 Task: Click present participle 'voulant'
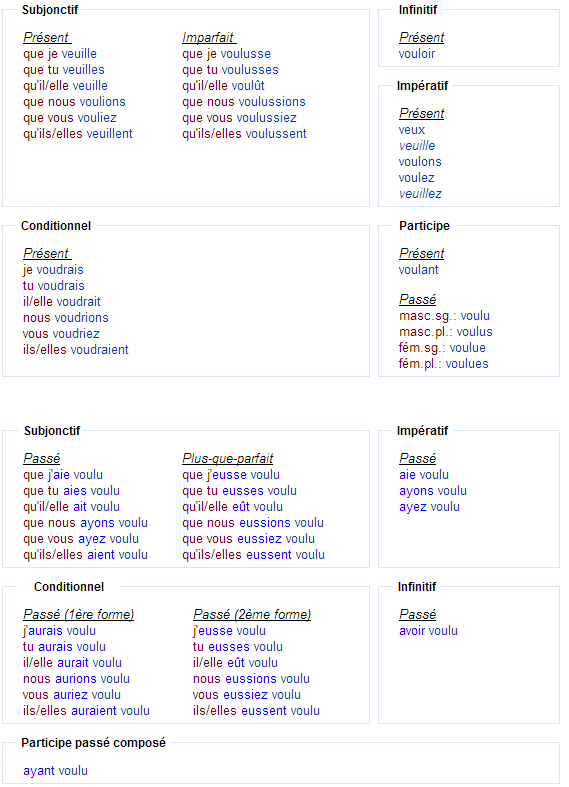pyautogui.click(x=418, y=270)
